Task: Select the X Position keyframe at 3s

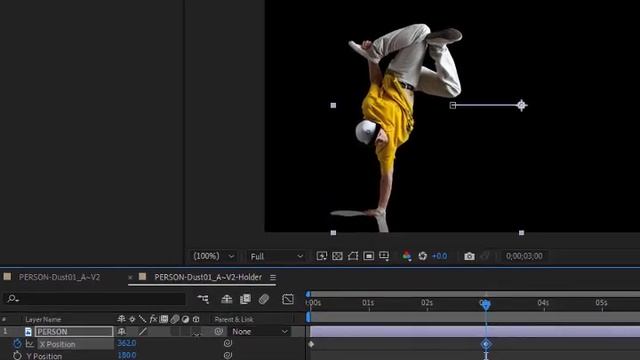Action: pos(485,344)
